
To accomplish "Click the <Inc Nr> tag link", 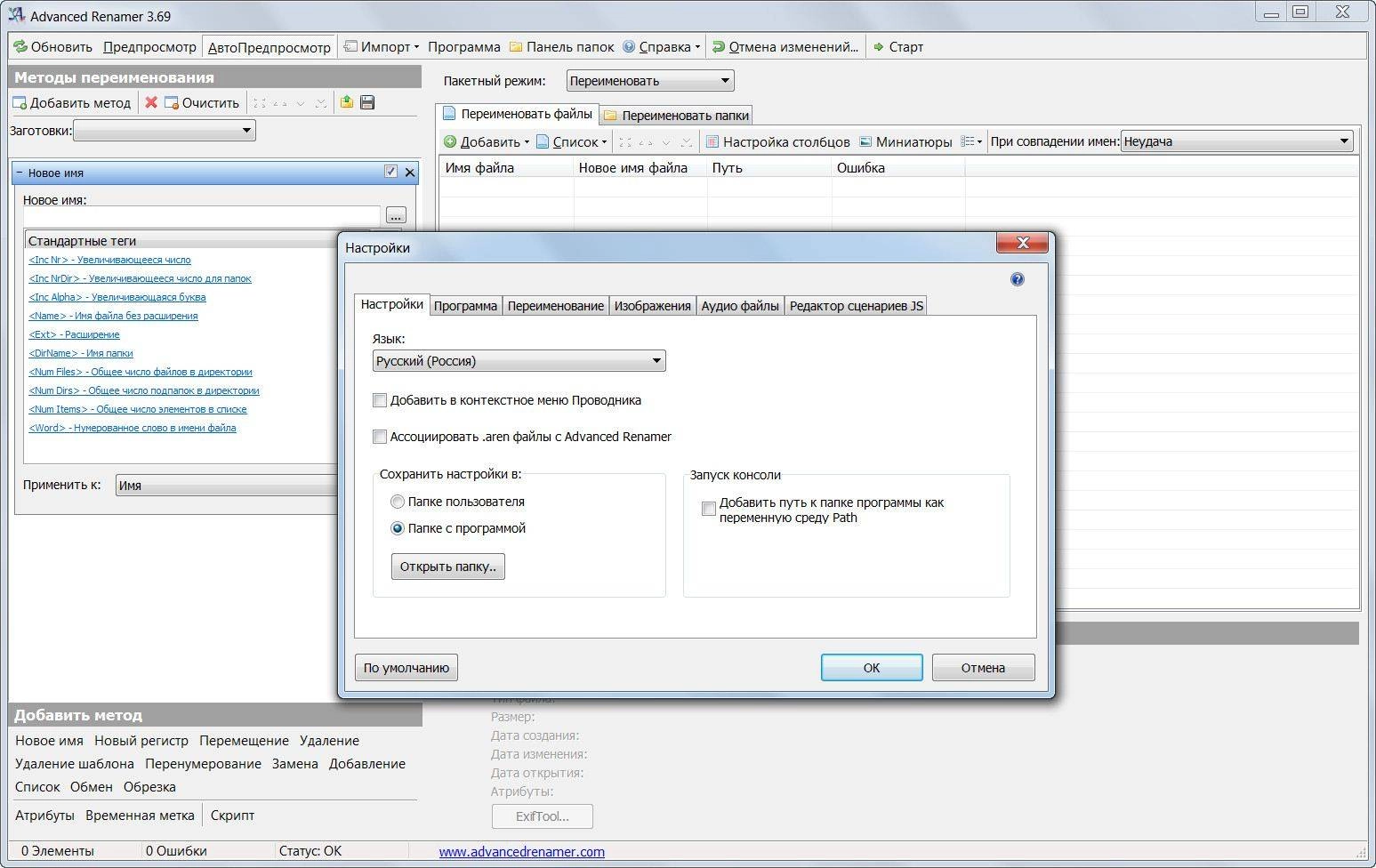I will tap(109, 260).
